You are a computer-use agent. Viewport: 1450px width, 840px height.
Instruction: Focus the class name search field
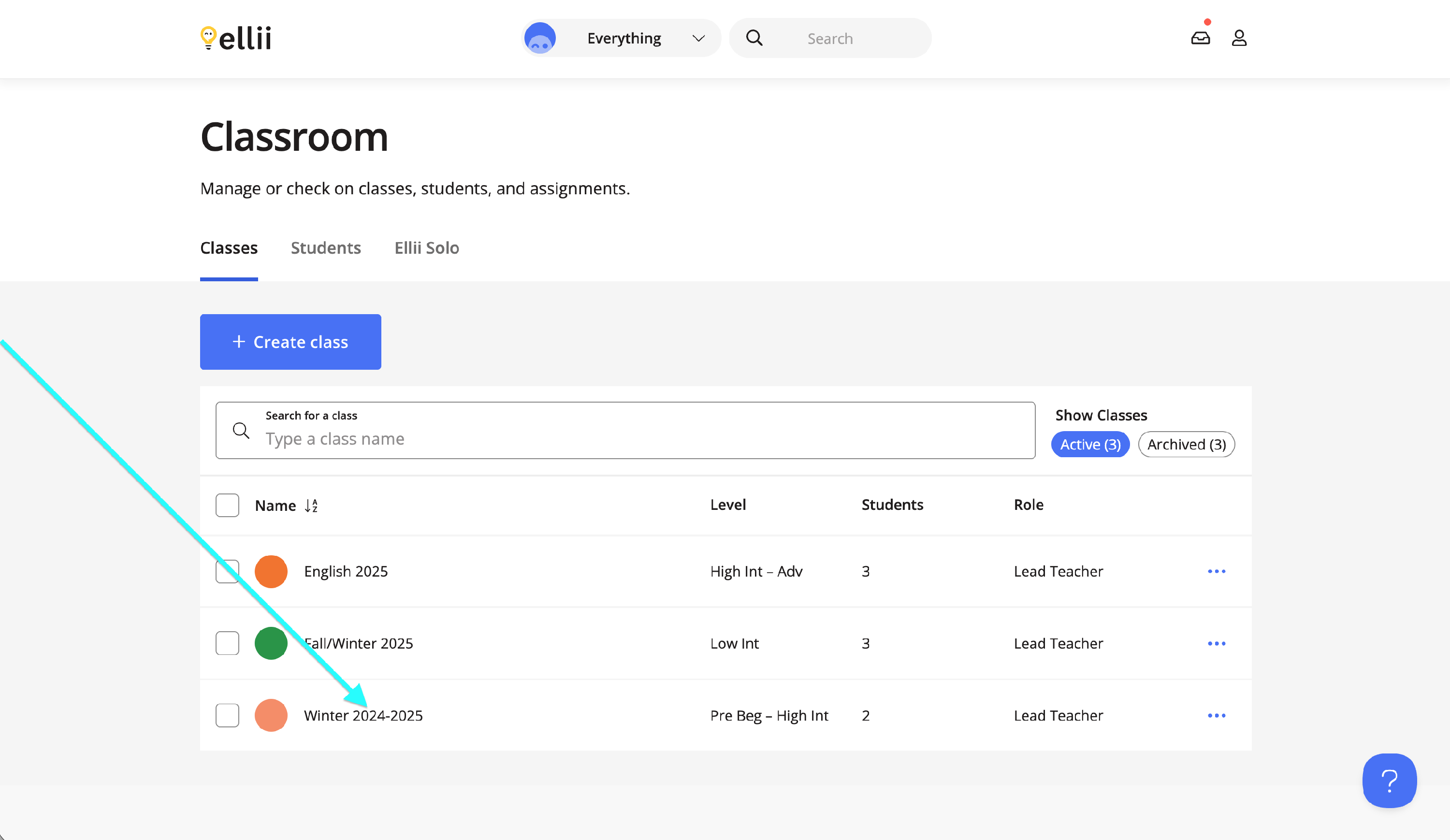[624, 438]
